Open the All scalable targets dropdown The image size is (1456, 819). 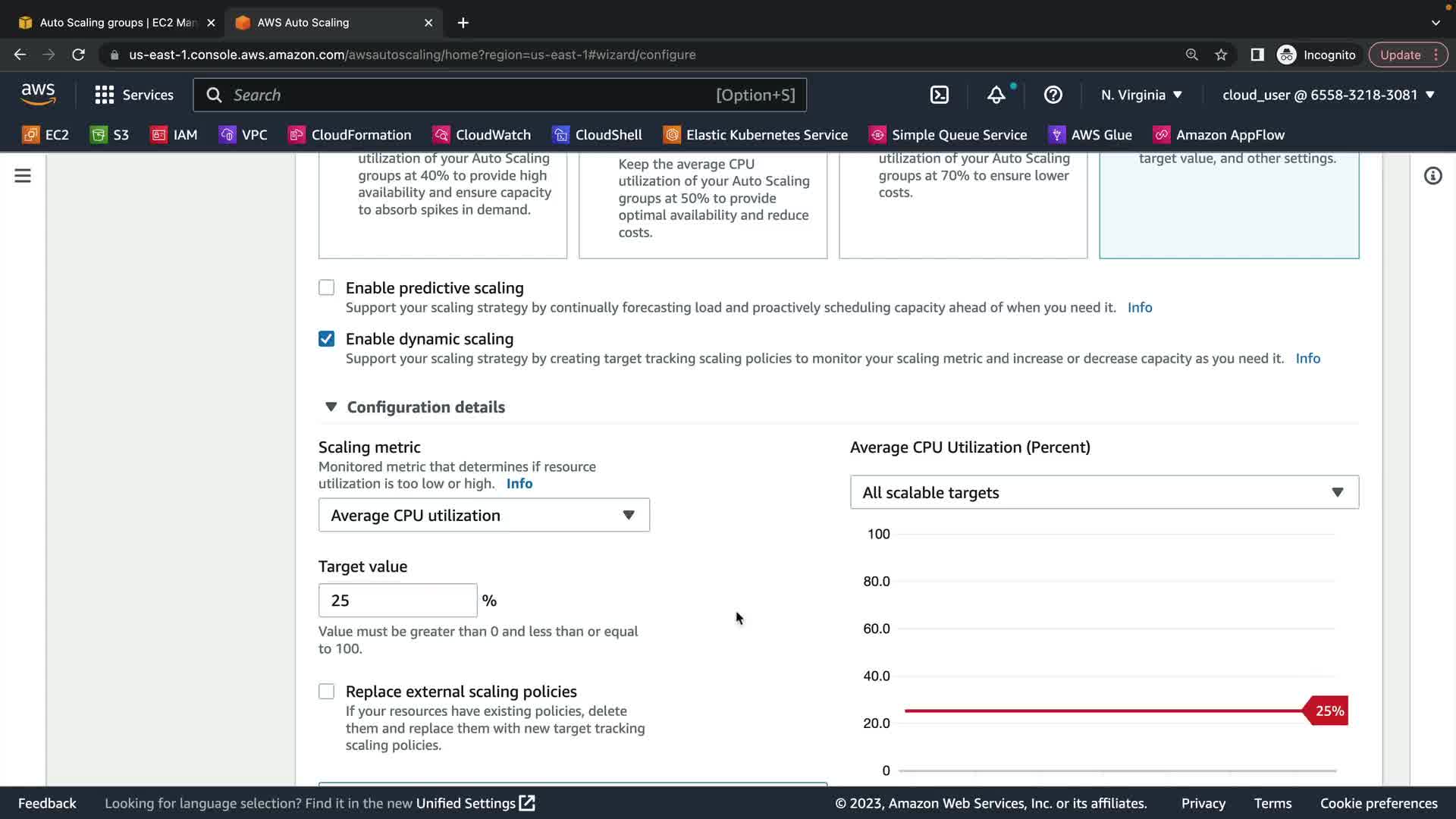[x=1103, y=492]
